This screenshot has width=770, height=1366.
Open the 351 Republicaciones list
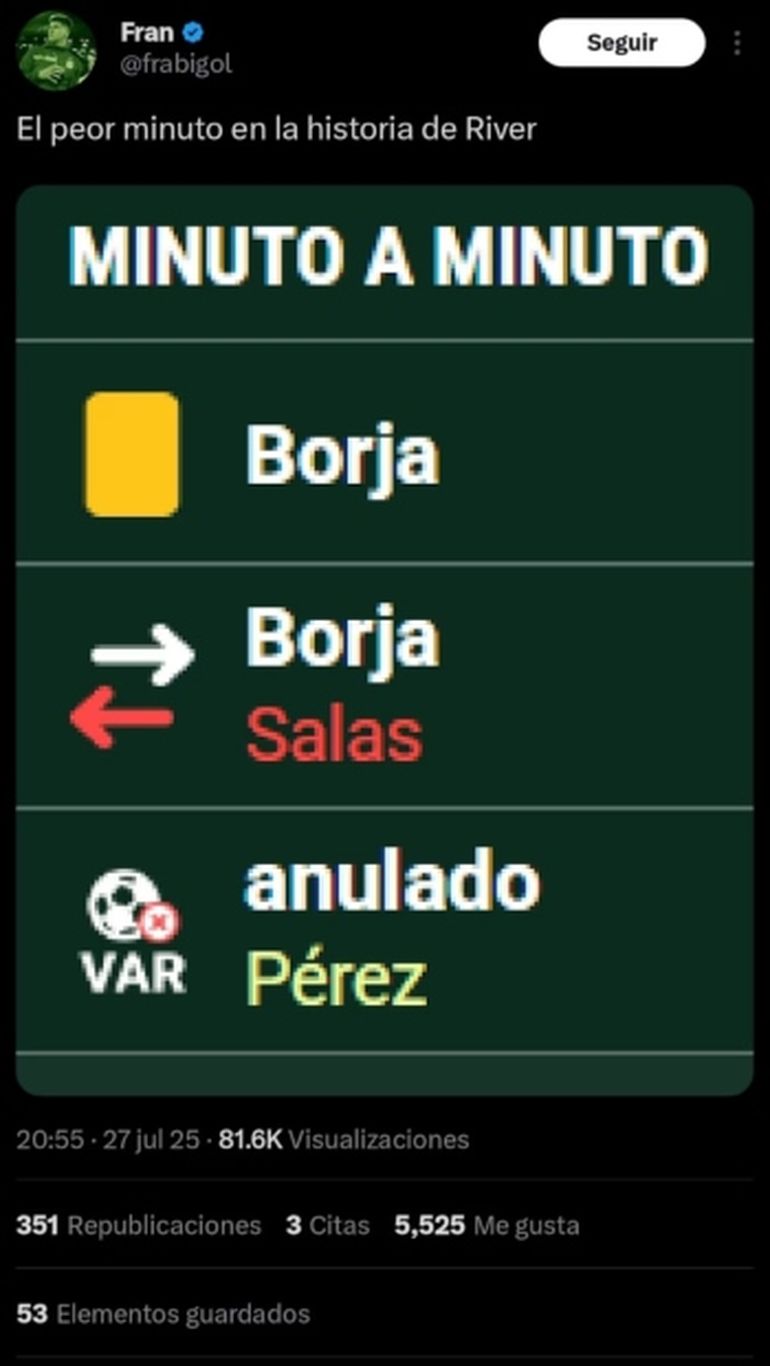point(138,1225)
